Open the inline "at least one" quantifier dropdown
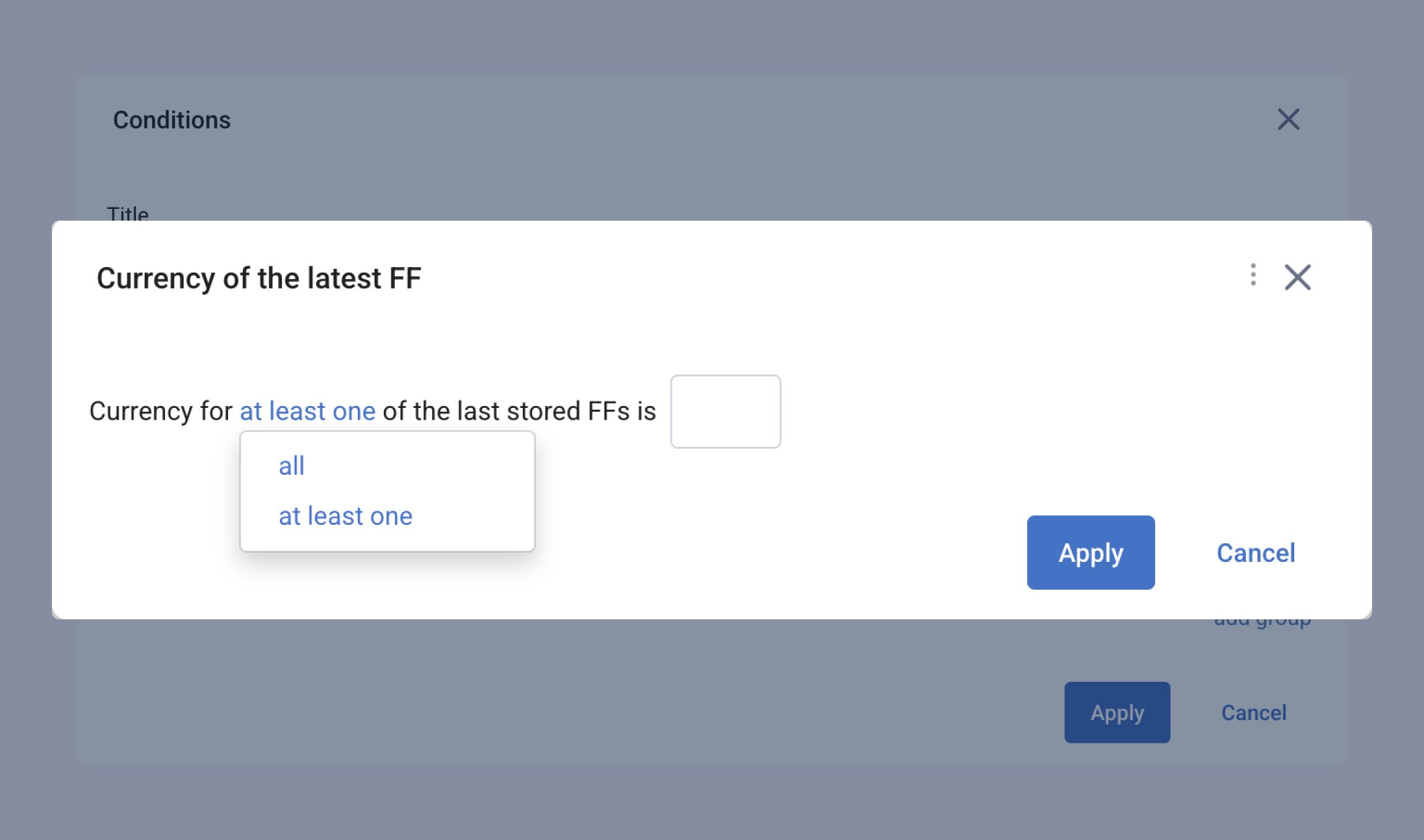Screen dimensions: 1424x840 pyautogui.click(x=307, y=411)
